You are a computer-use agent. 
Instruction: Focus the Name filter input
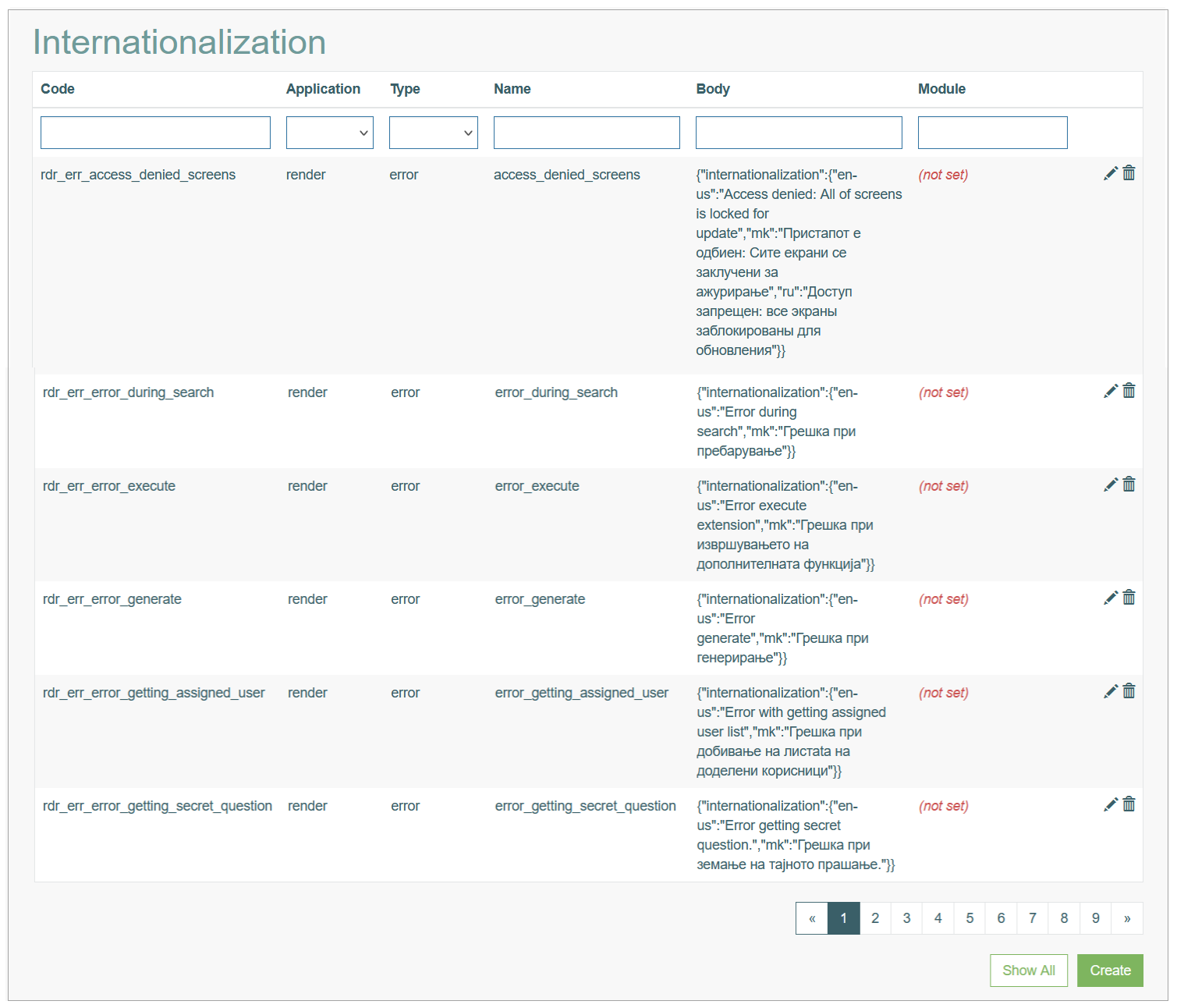coord(587,133)
